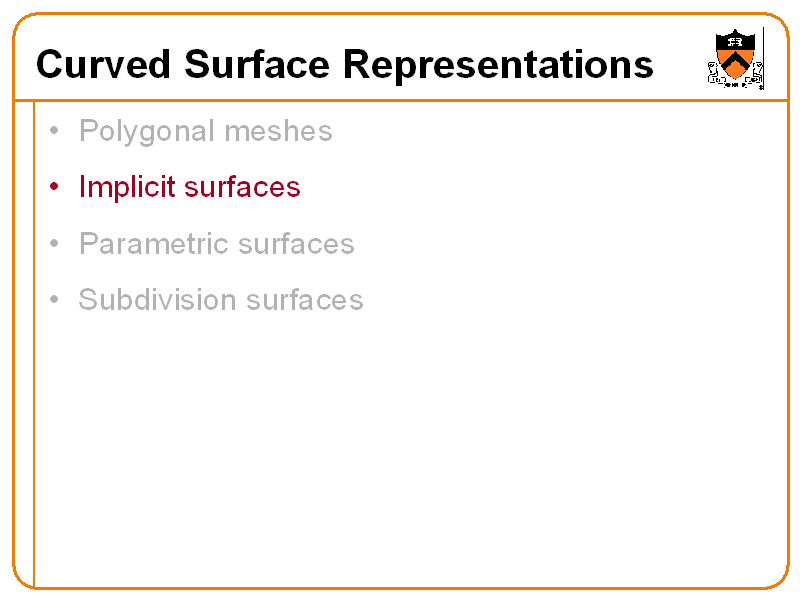Select the "Polygonal meshes" bullet text
800x600 pixels.
tap(205, 131)
